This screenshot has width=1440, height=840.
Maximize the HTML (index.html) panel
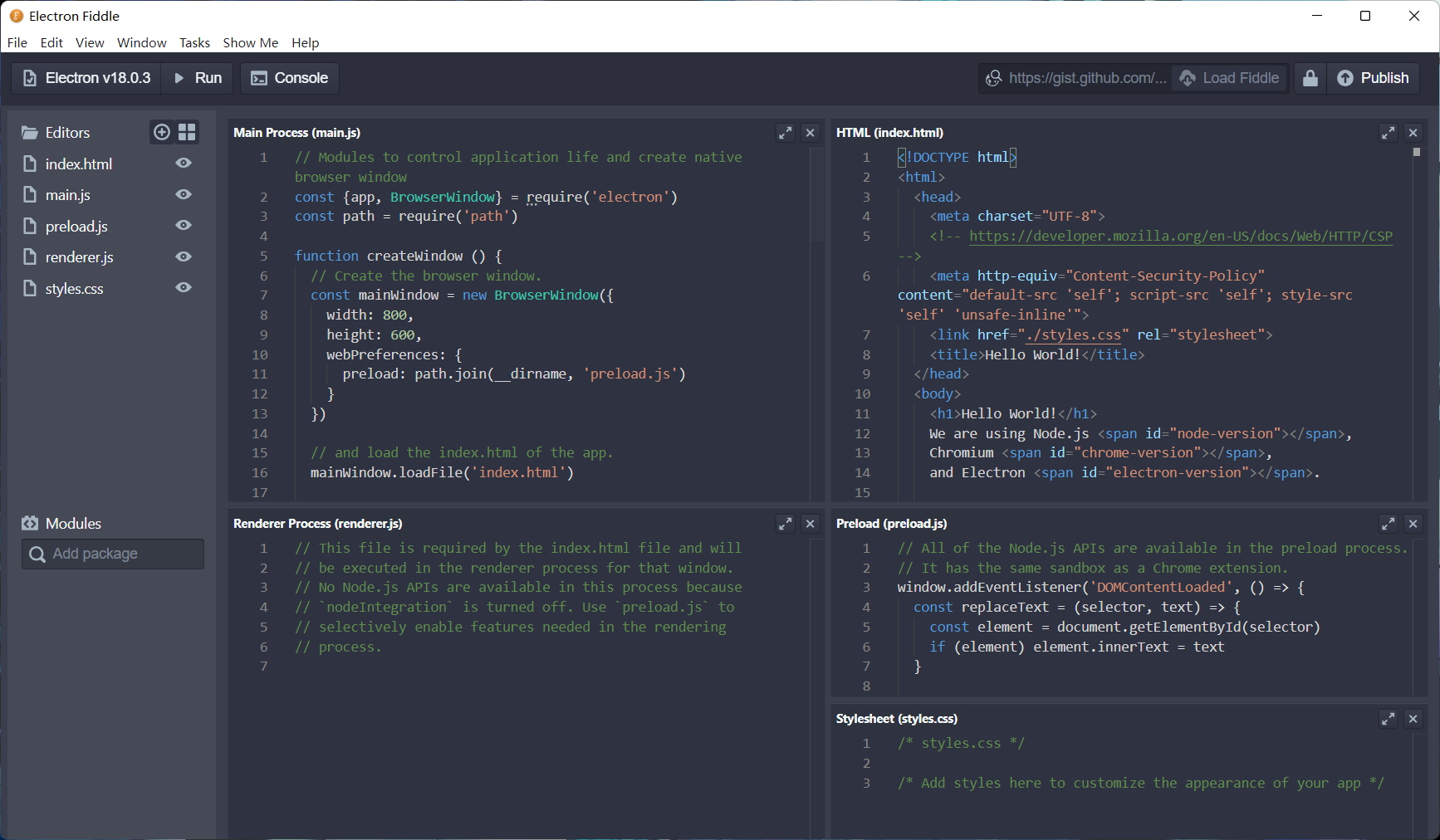tap(1388, 133)
